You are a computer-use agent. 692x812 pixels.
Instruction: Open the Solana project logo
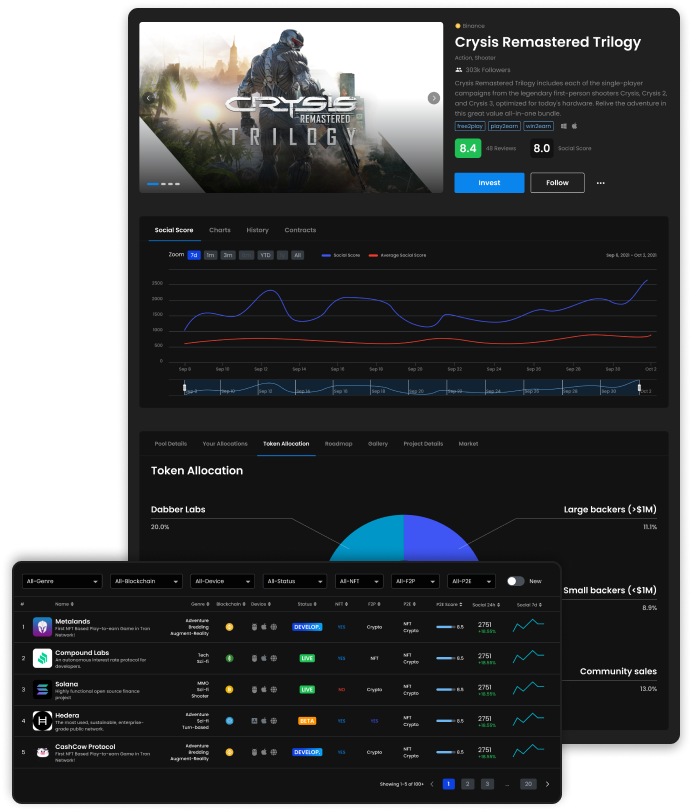coord(42,689)
